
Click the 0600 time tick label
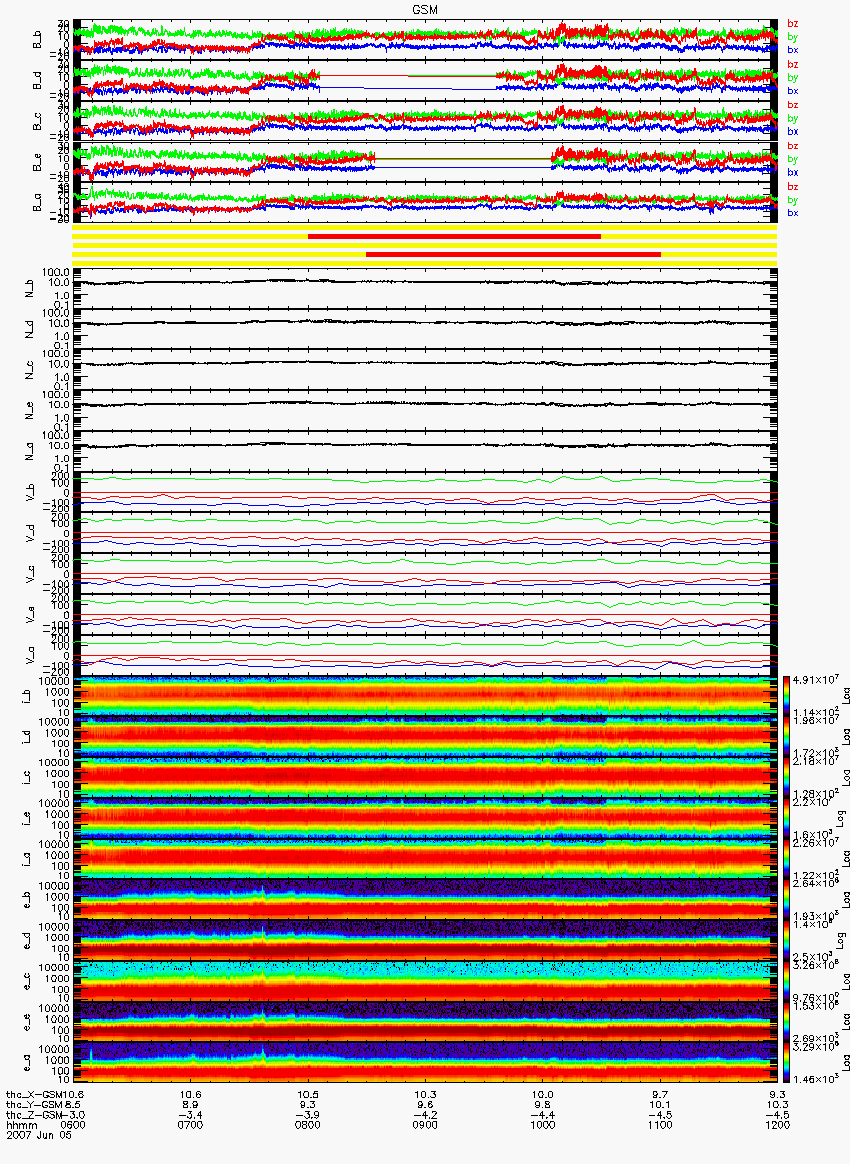coord(73,1125)
